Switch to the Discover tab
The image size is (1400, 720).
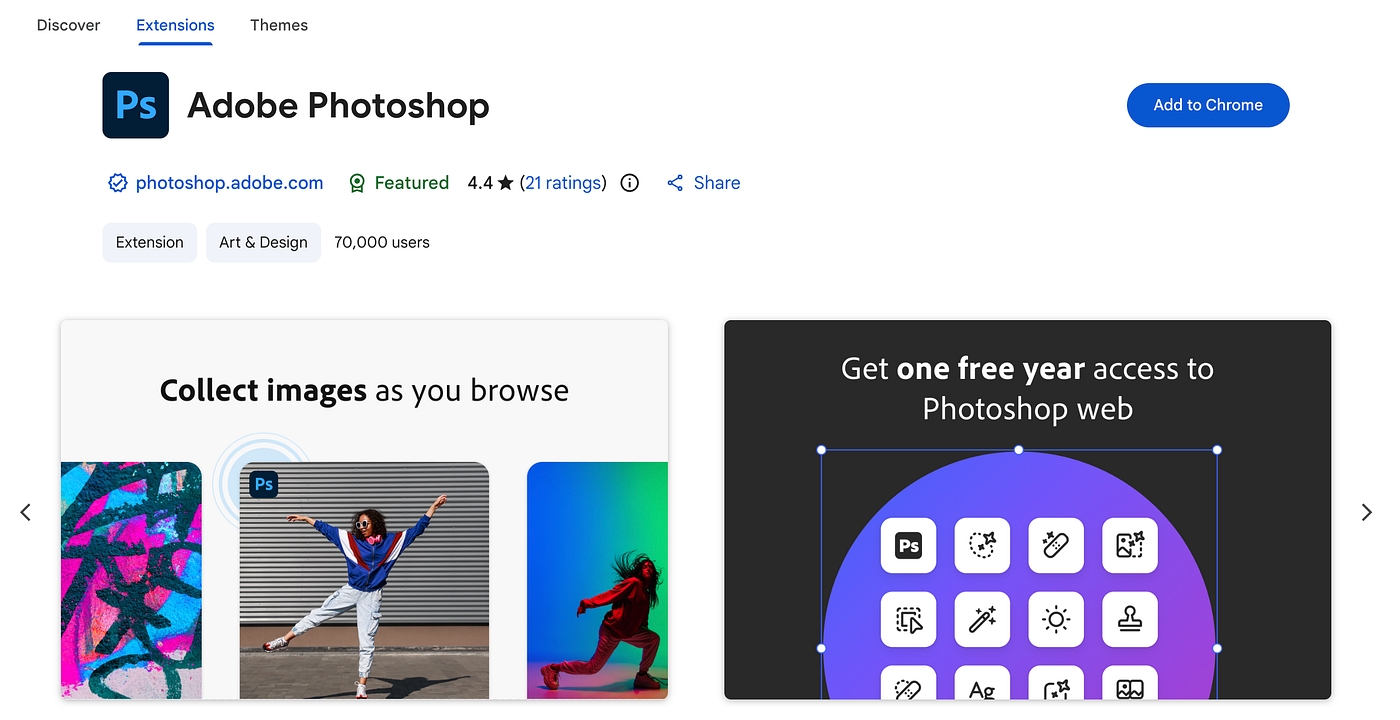click(x=68, y=25)
